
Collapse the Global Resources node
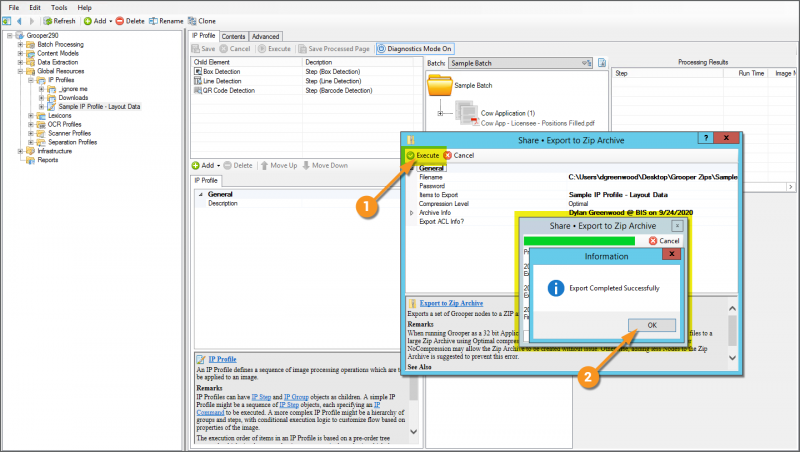(20, 71)
